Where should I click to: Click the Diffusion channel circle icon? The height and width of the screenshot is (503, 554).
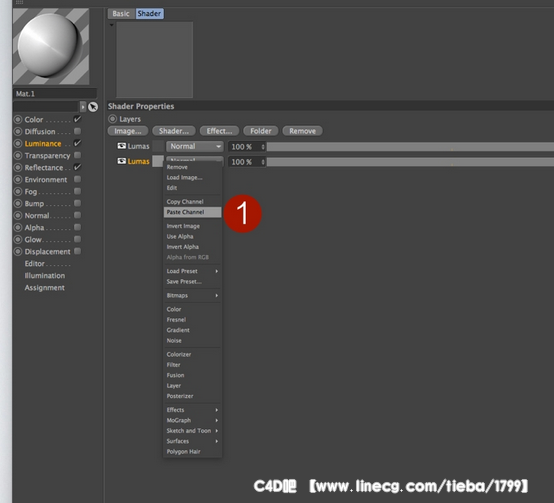18,131
